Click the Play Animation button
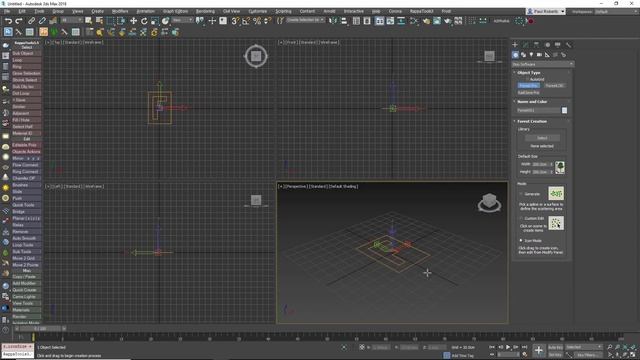Image resolution: width=640 pixels, height=360 pixels. click(x=508, y=347)
